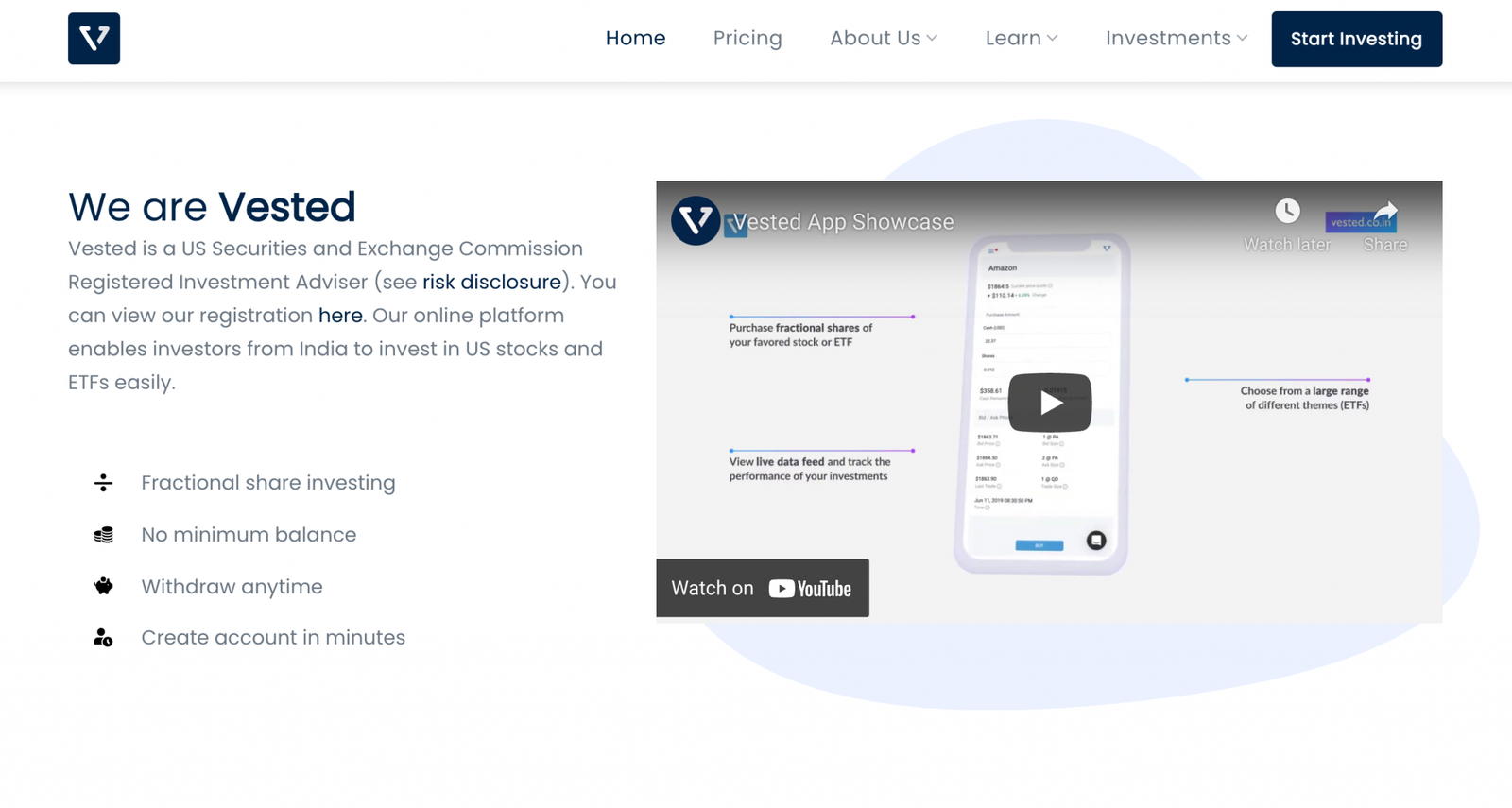
Task: Go to the Home nav item
Action: [635, 39]
